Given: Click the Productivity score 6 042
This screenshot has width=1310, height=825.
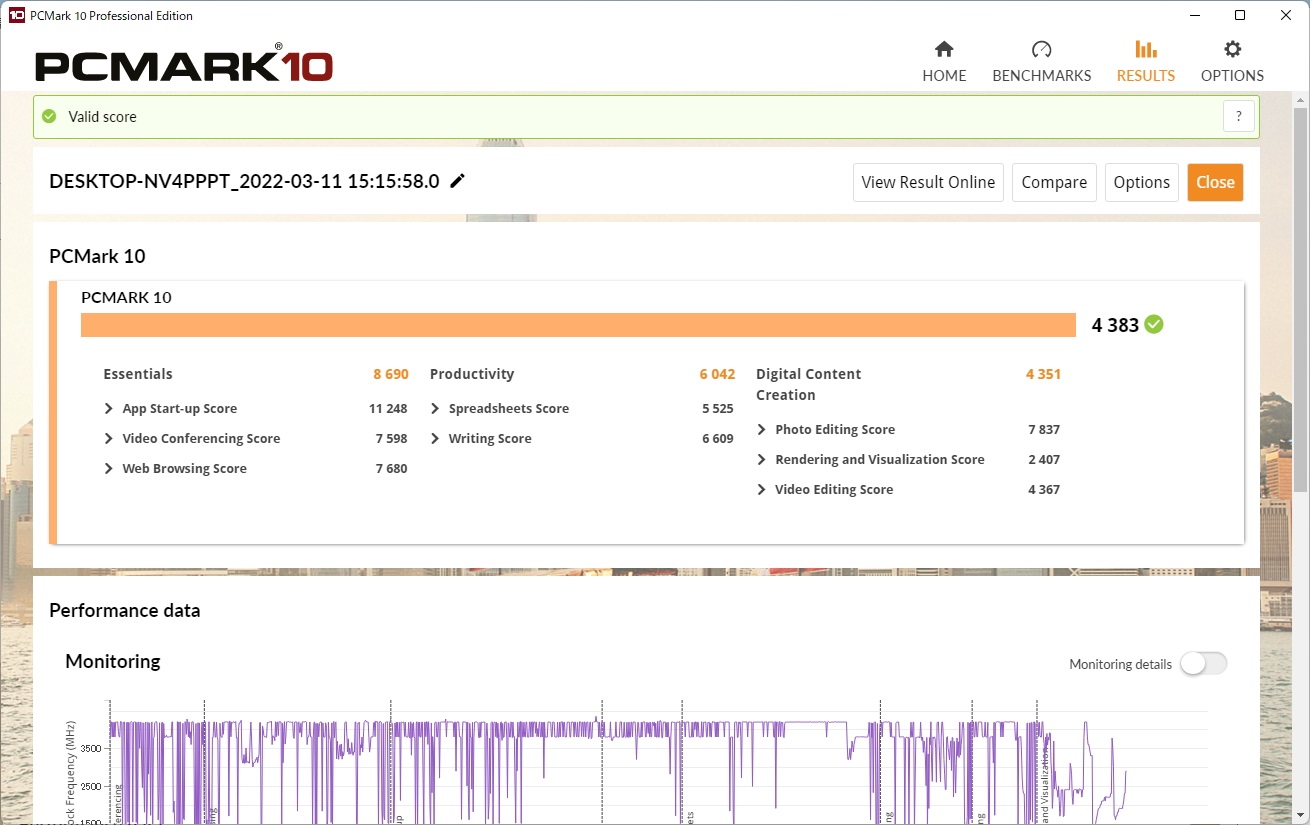Looking at the screenshot, I should pos(717,374).
